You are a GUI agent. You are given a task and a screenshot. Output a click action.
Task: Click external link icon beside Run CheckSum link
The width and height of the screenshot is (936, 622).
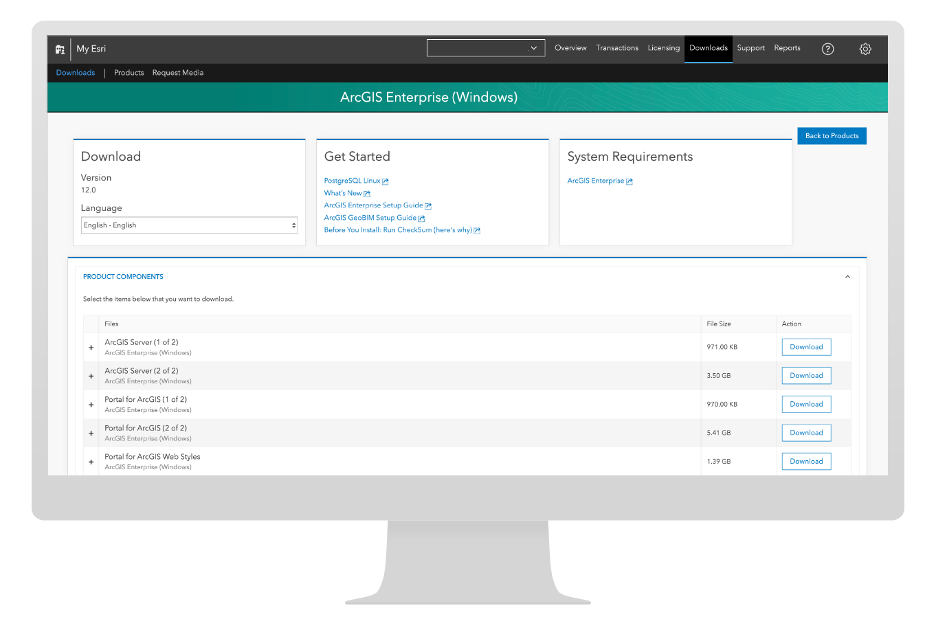pos(477,230)
